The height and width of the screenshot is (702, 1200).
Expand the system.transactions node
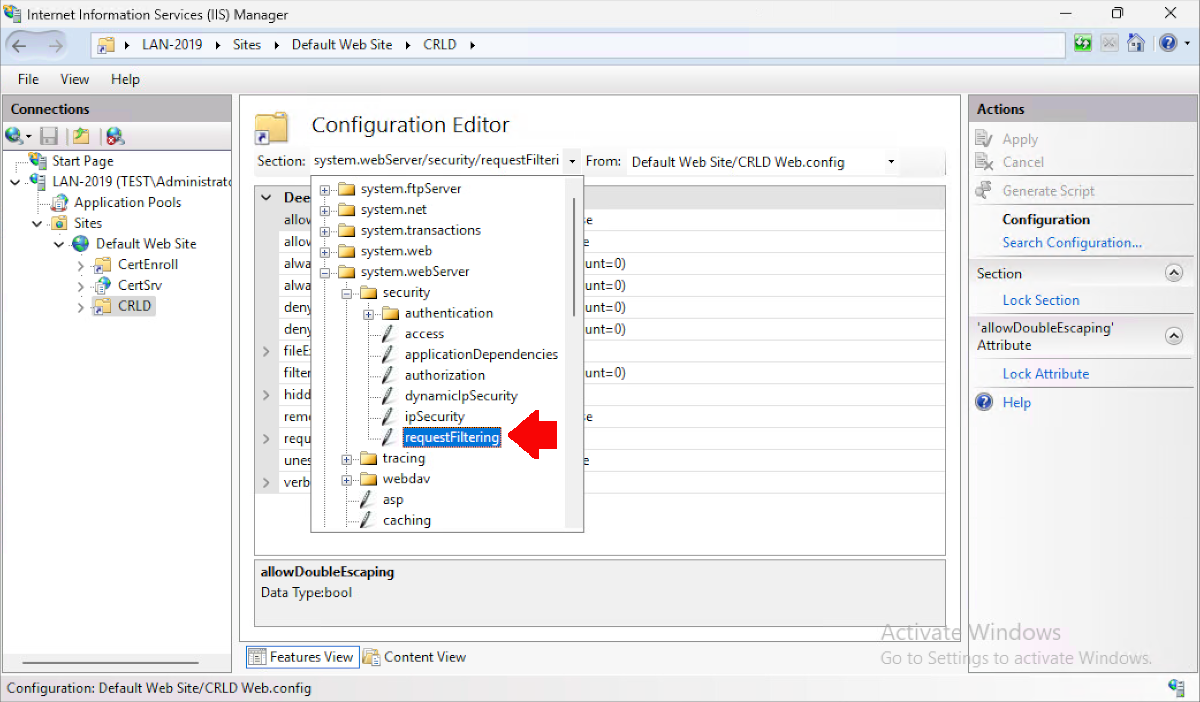pyautogui.click(x=325, y=231)
